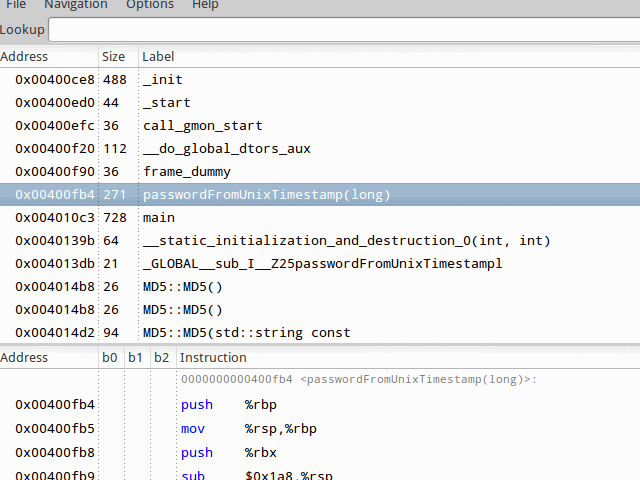Viewport: 640px width, 480px height.
Task: Click size value 271
Action: click(115, 194)
